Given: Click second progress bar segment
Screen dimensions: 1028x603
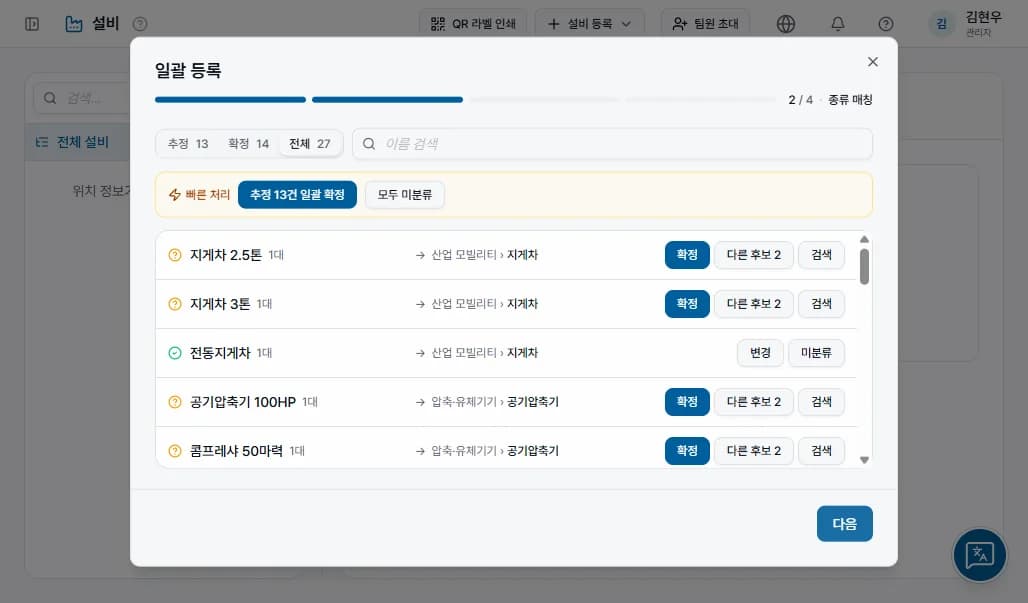Looking at the screenshot, I should click(x=387, y=100).
